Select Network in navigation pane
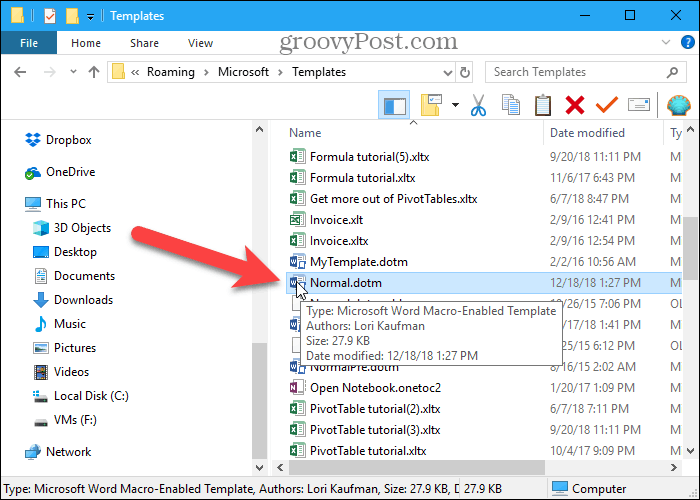Image resolution: width=700 pixels, height=500 pixels. (x=58, y=452)
